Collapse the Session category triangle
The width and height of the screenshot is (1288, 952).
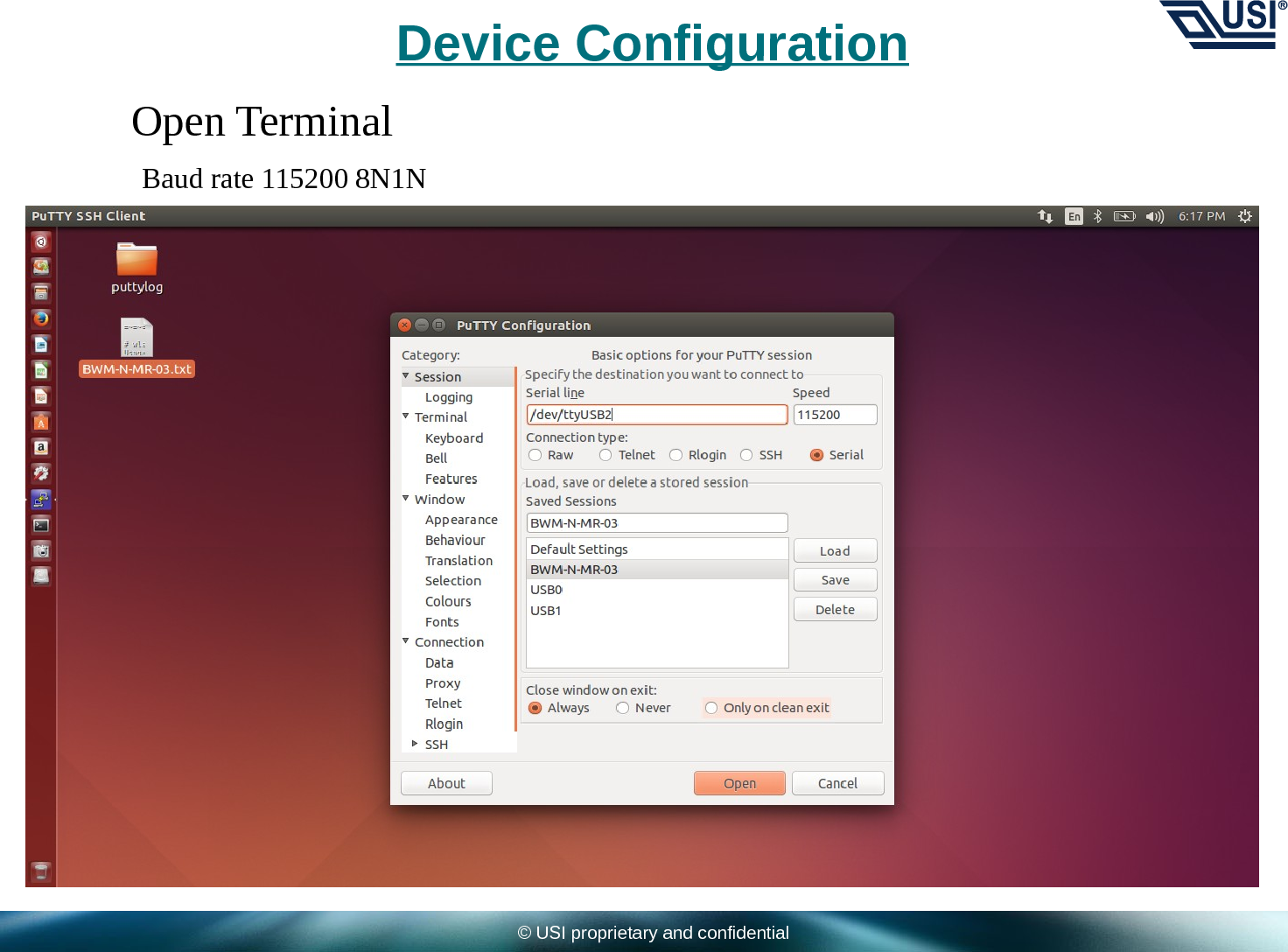pos(406,375)
